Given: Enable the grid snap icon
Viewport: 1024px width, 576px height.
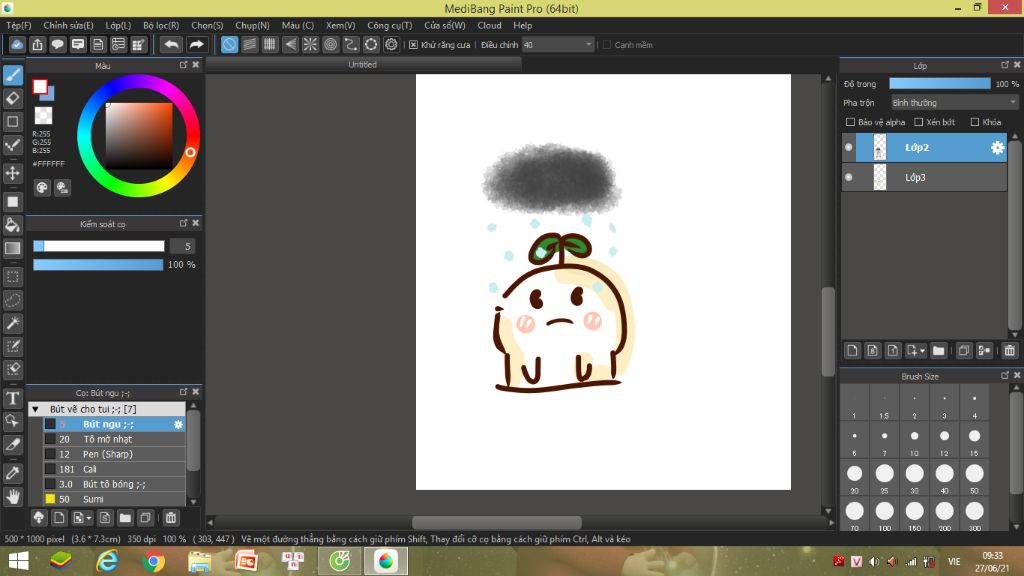Looking at the screenshot, I should point(270,44).
